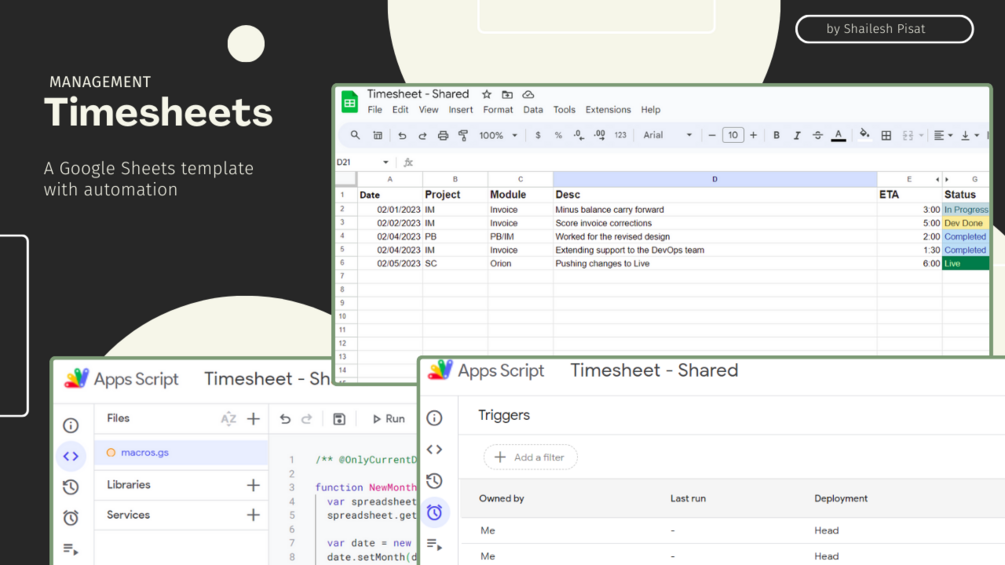Click the move to folder icon
Screen dimensions: 1005x565
pos(507,94)
